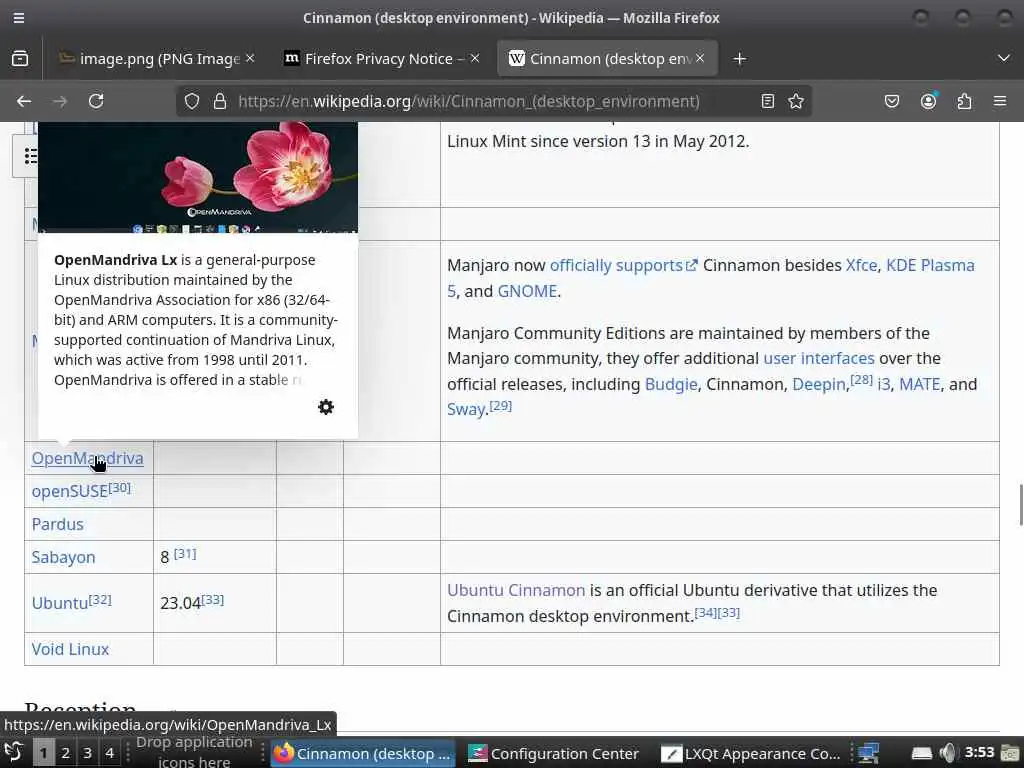Switch to virtual desktop 2
This screenshot has width=1024, height=768.
(65, 753)
